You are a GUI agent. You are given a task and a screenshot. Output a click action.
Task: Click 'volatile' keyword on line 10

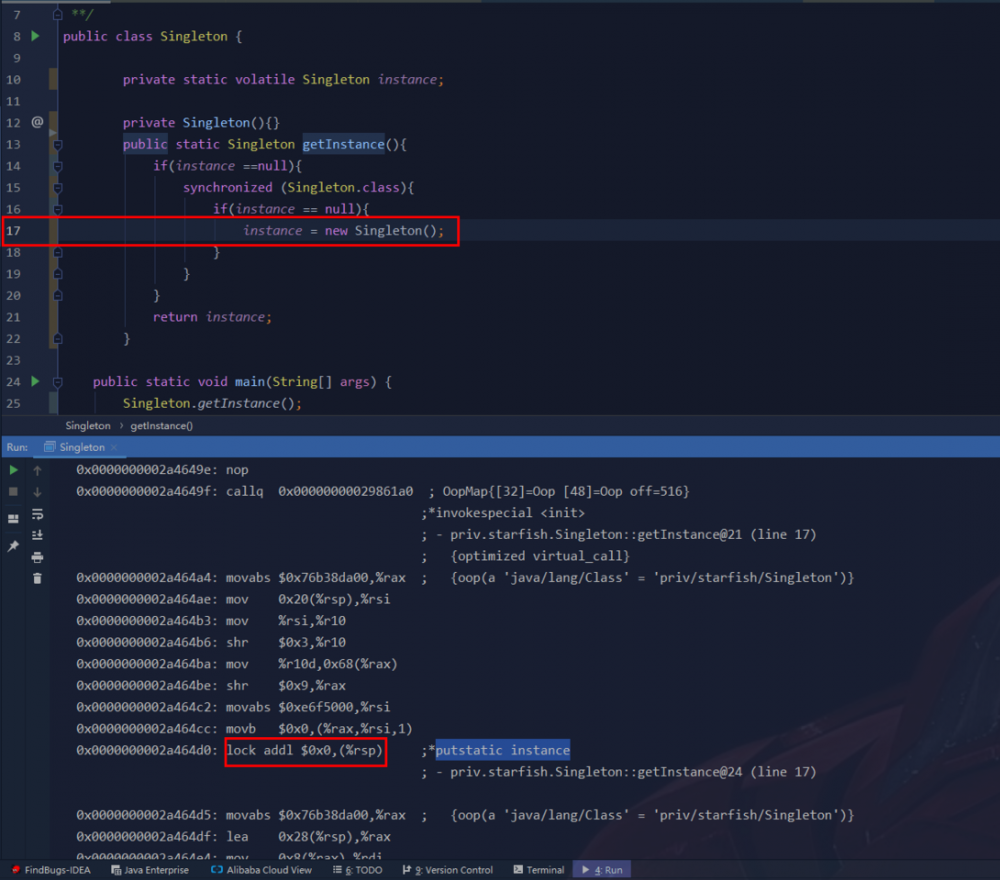(265, 79)
